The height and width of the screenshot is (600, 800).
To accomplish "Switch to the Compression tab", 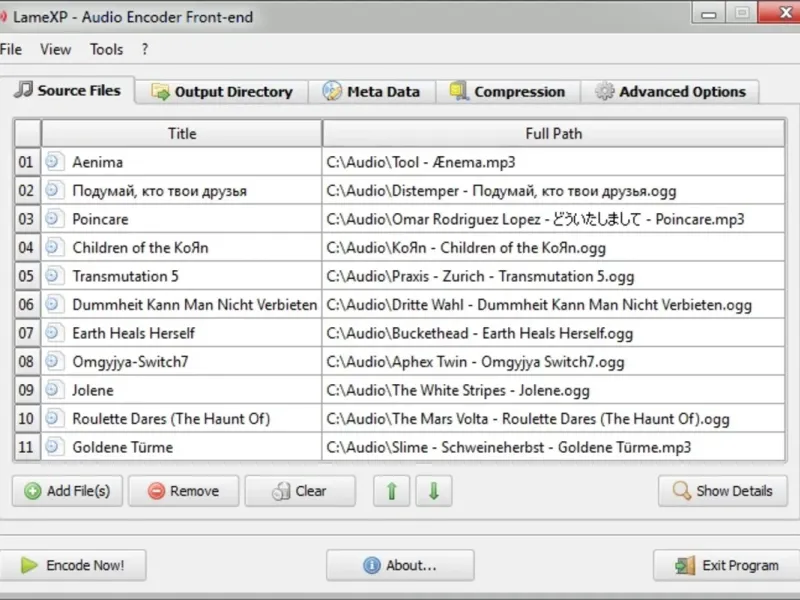I will (x=508, y=92).
